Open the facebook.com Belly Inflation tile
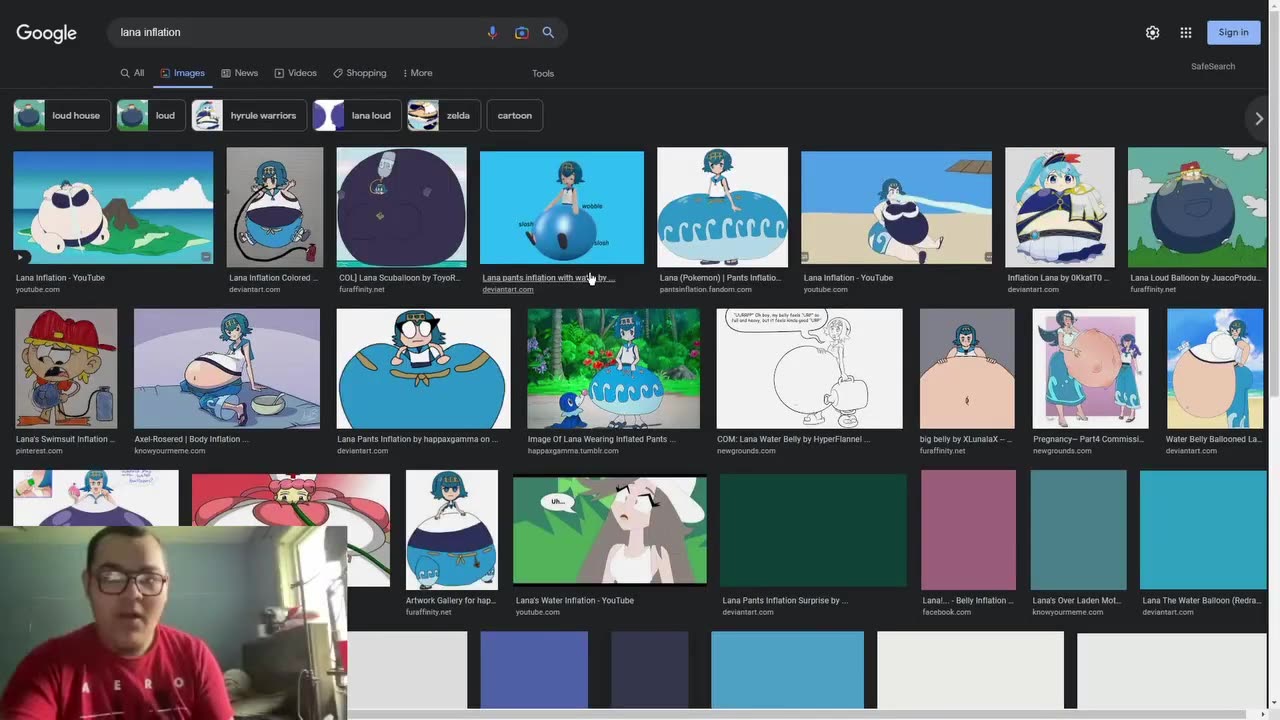 968,530
